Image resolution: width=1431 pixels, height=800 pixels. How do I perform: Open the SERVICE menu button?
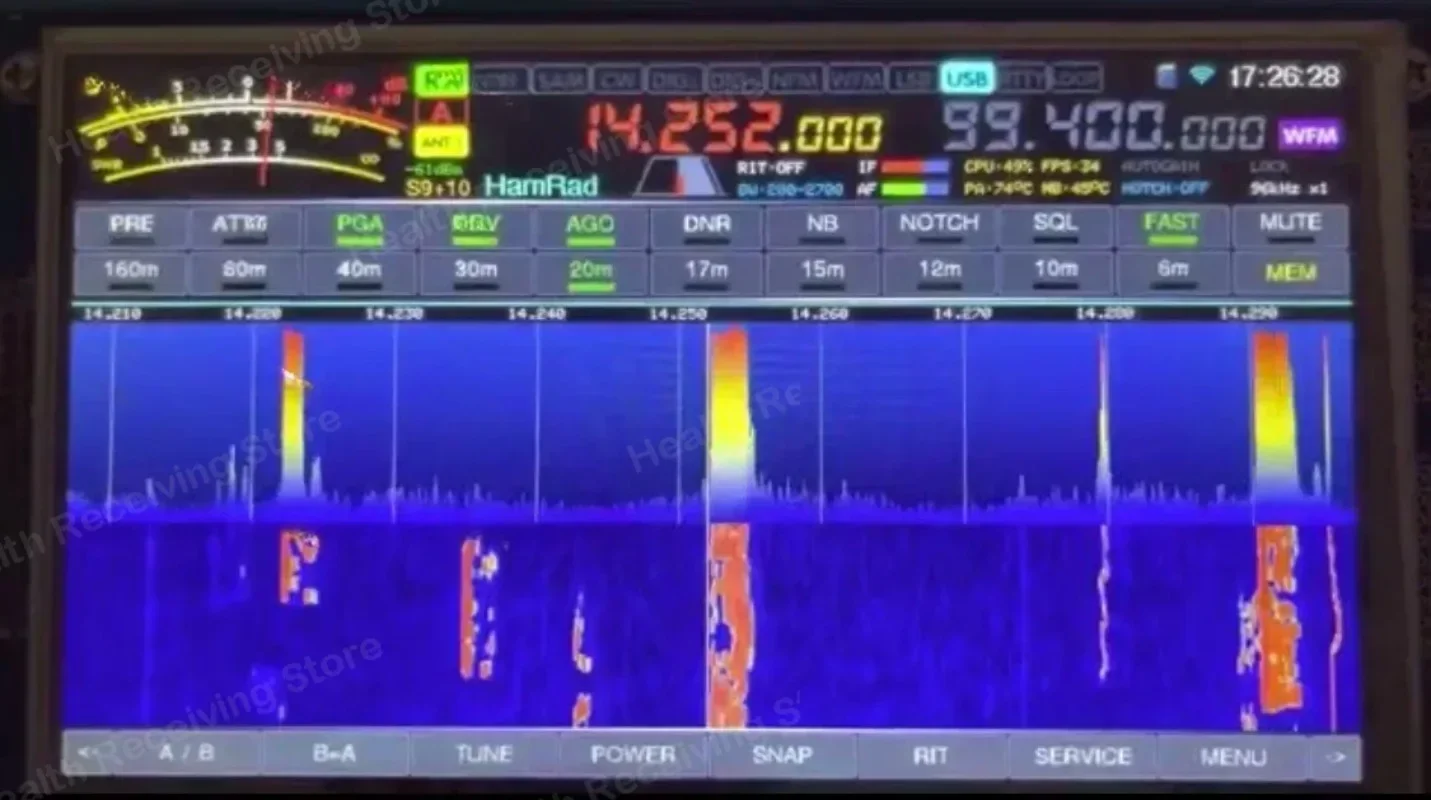[1082, 756]
